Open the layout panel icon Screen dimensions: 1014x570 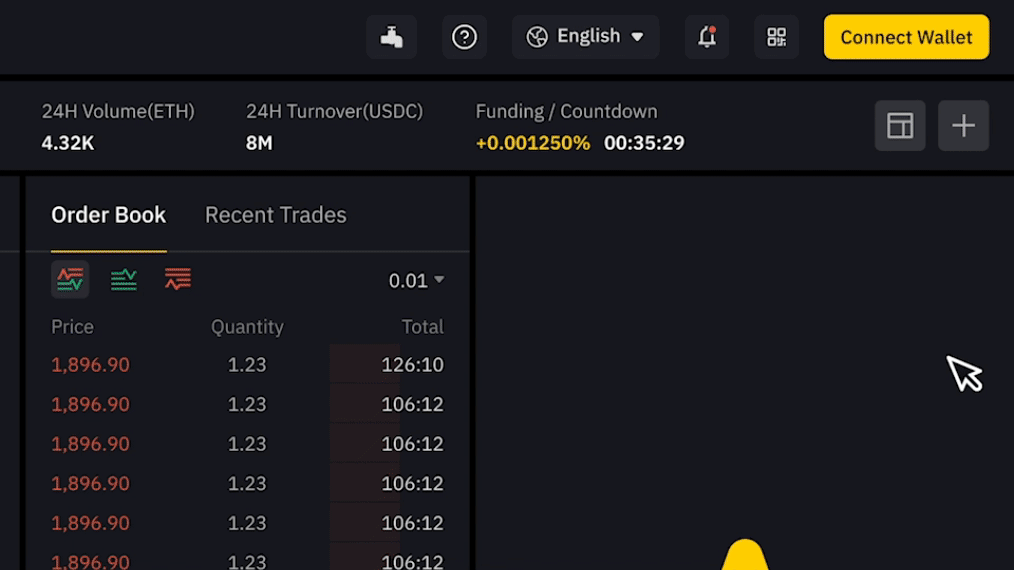coord(900,126)
